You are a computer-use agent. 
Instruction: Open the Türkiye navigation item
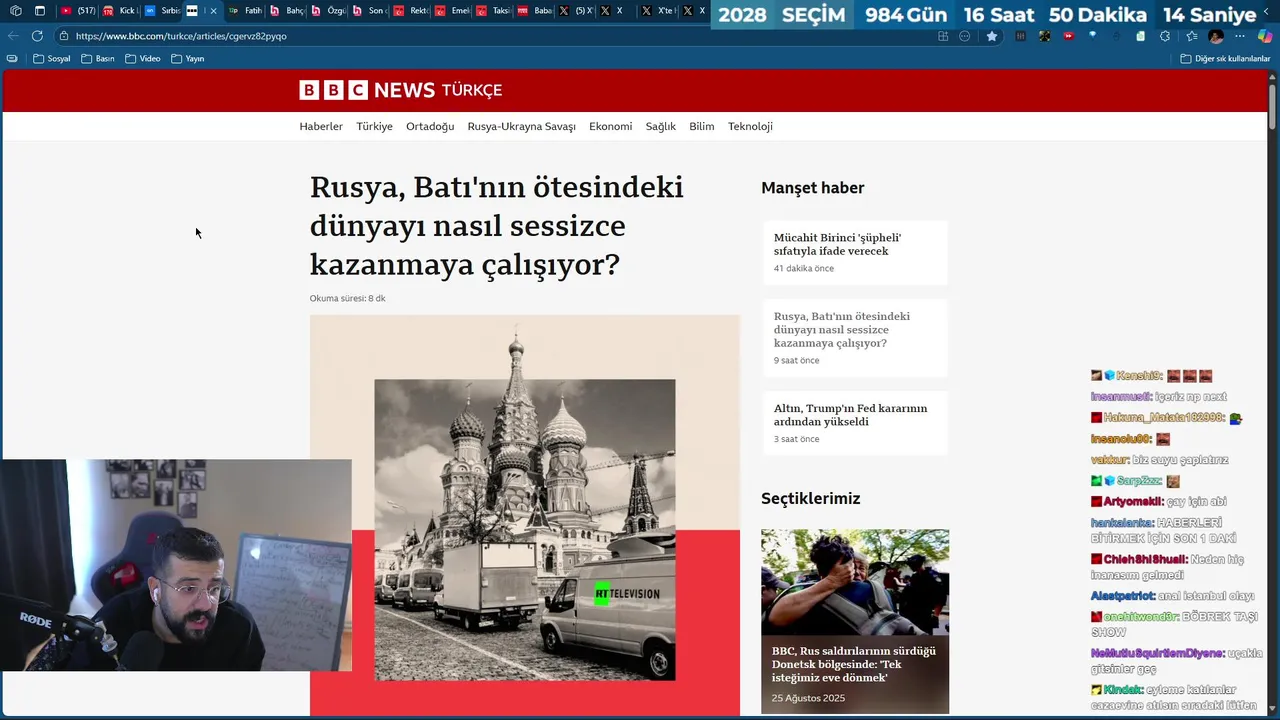coord(374,126)
